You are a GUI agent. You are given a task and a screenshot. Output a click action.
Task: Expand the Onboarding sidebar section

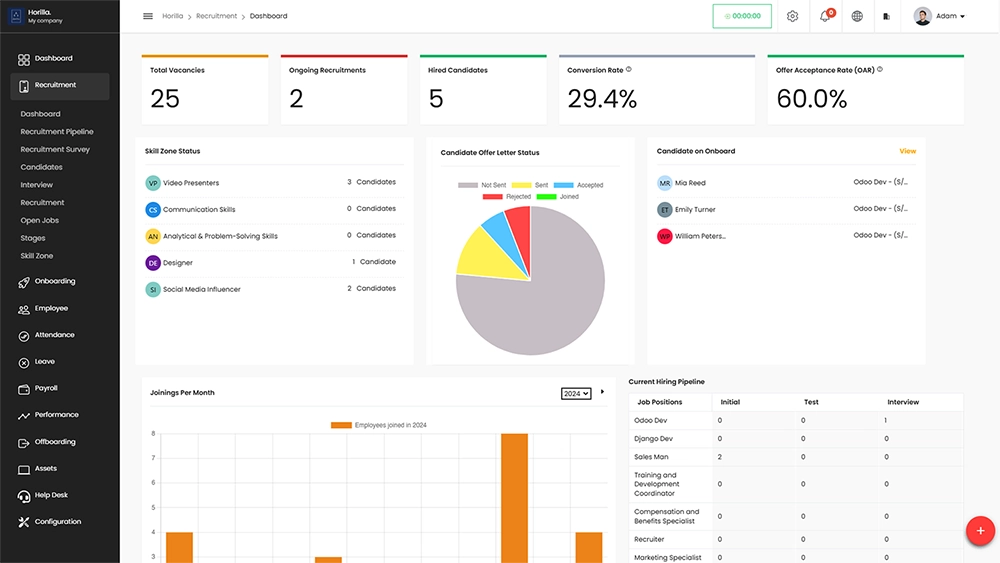[x=54, y=282]
